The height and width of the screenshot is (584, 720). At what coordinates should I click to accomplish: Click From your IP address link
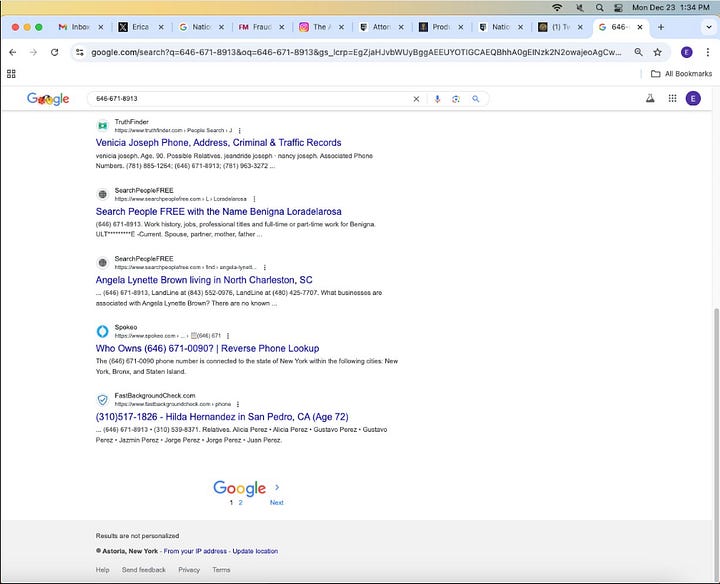195,551
